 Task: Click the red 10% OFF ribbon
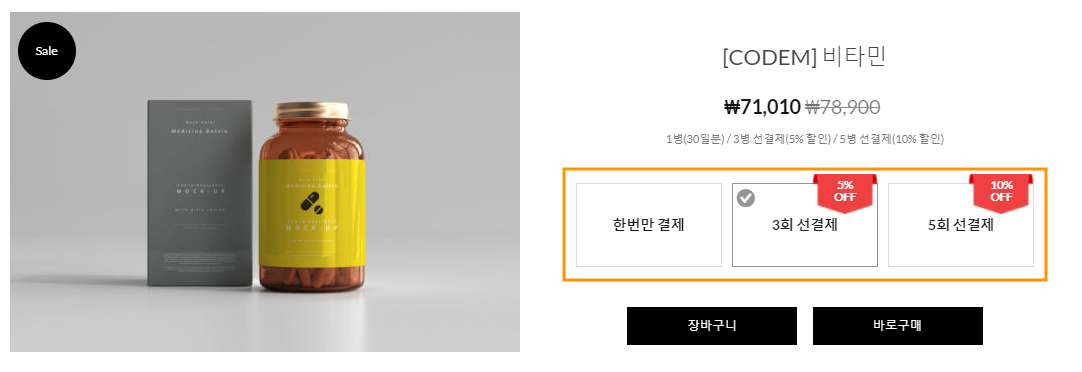(x=1001, y=190)
